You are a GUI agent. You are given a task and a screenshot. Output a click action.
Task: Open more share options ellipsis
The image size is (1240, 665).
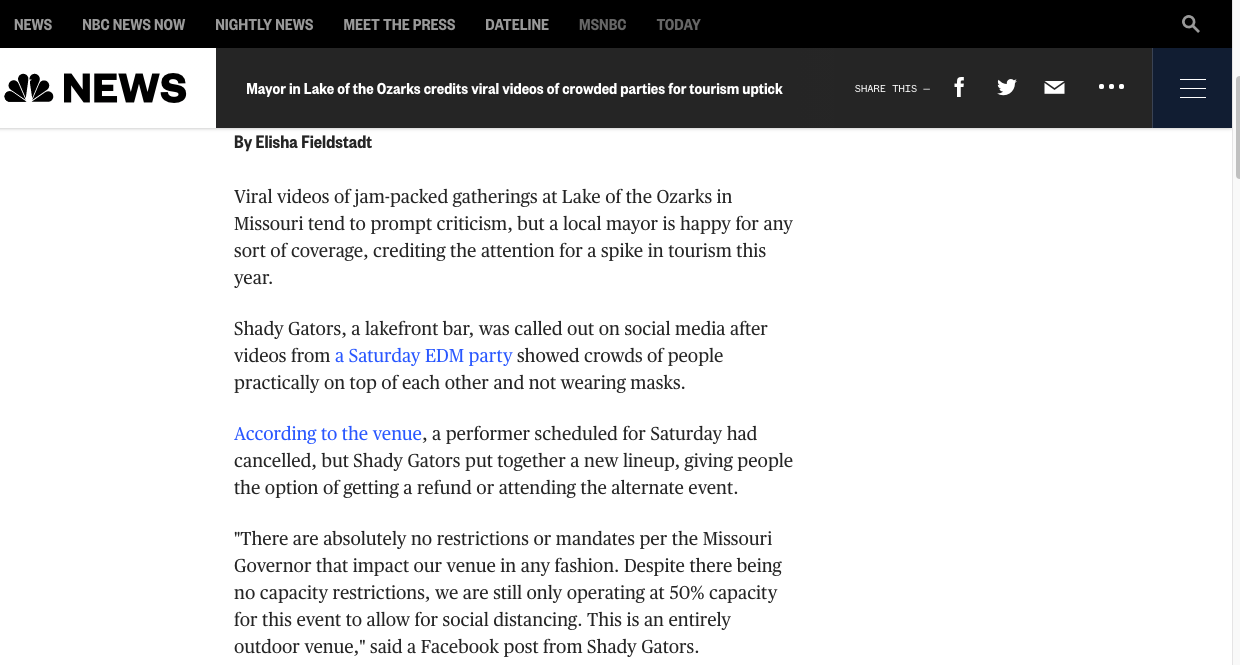[1111, 88]
